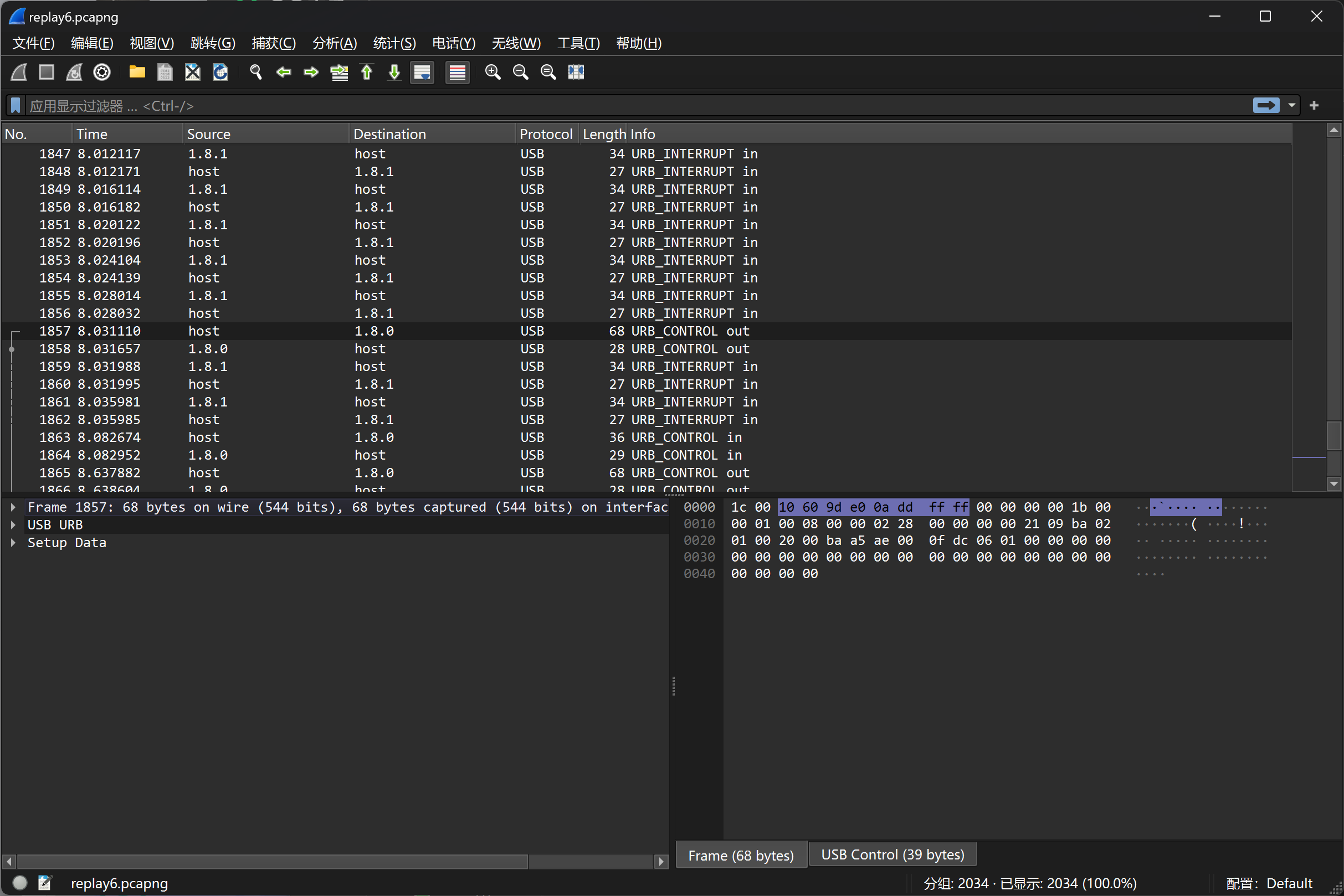
Task: Click scroll down arrow of packet list
Action: [x=1333, y=484]
